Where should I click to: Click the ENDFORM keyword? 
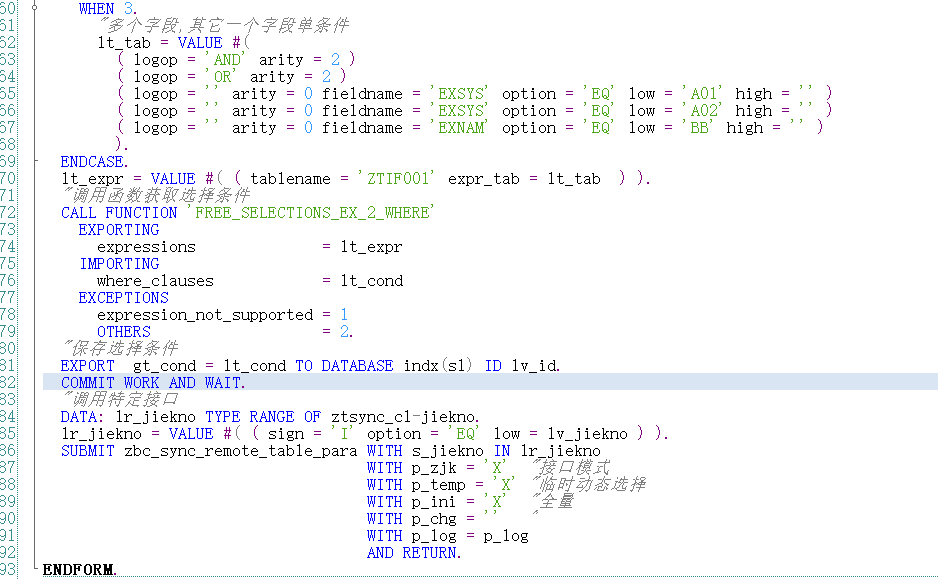79,570
